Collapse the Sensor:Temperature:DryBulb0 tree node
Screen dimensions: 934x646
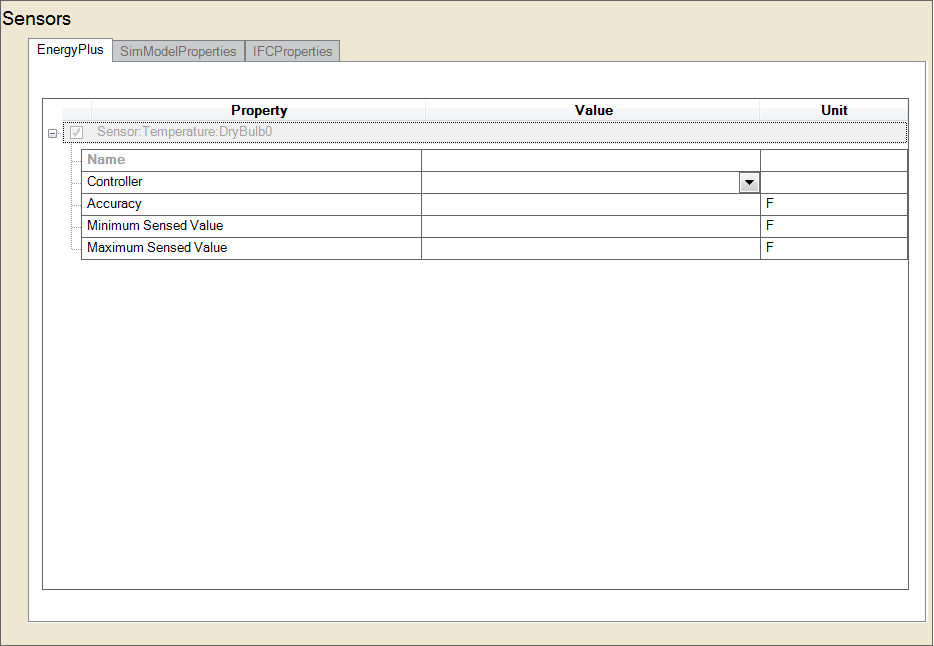tap(53, 133)
